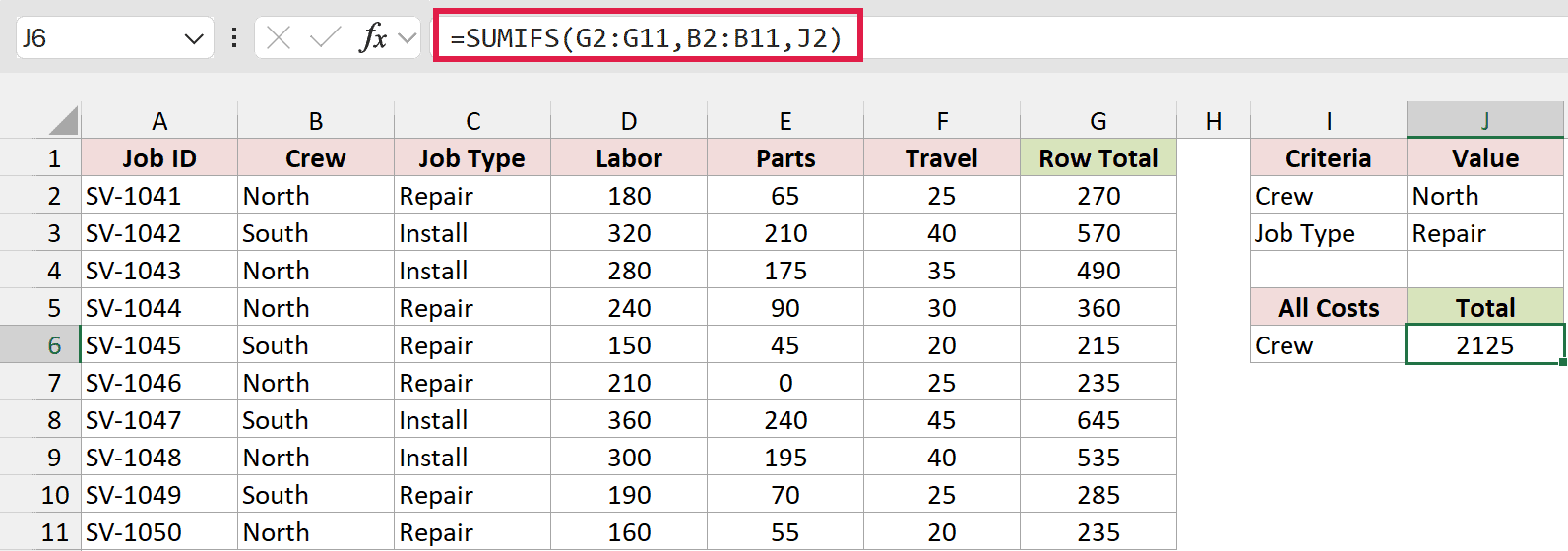Screen dimensions: 1568x551
Task: Expand the formula bar chevron next to fx
Action: (x=408, y=39)
